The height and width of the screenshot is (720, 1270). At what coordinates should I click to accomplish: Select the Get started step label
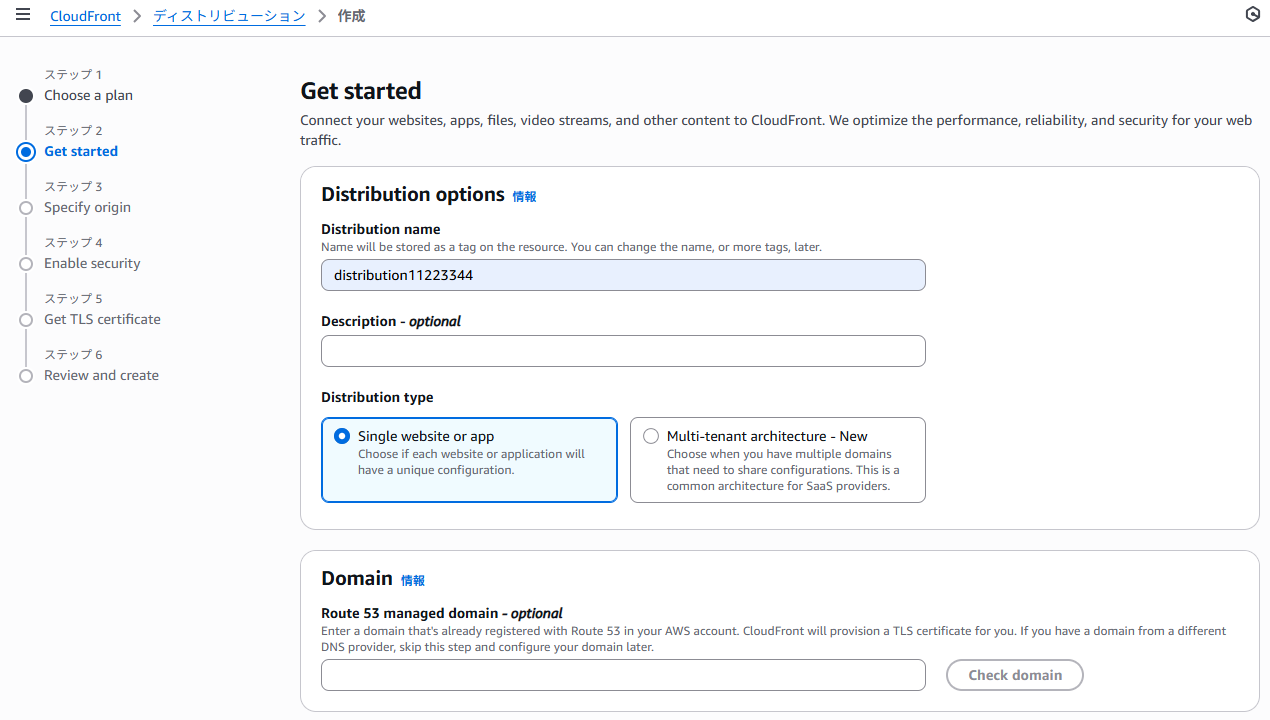coord(81,152)
